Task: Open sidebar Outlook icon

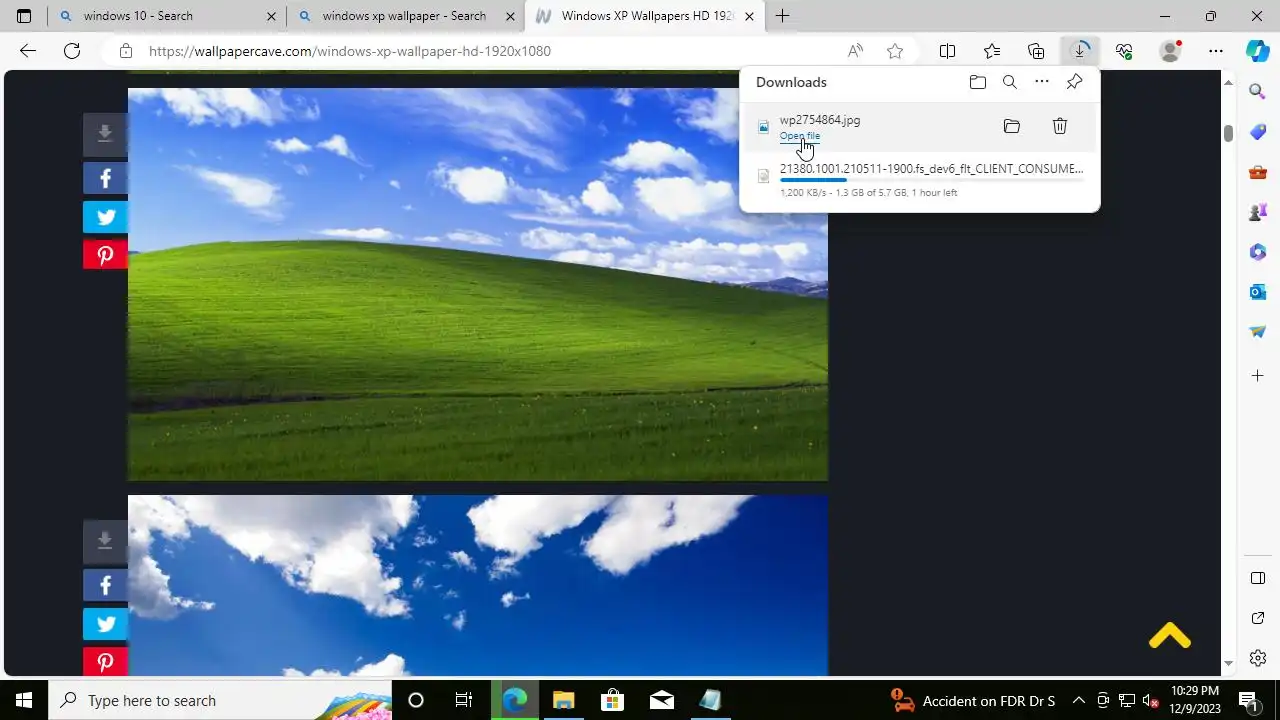Action: point(1258,292)
